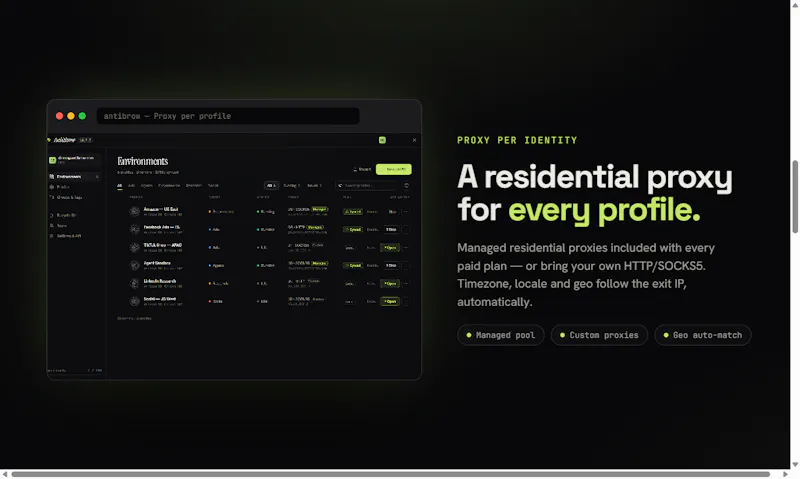Screen dimensions: 800x479
Task: Click the Open button in the TikTok row
Action: click(x=390, y=247)
